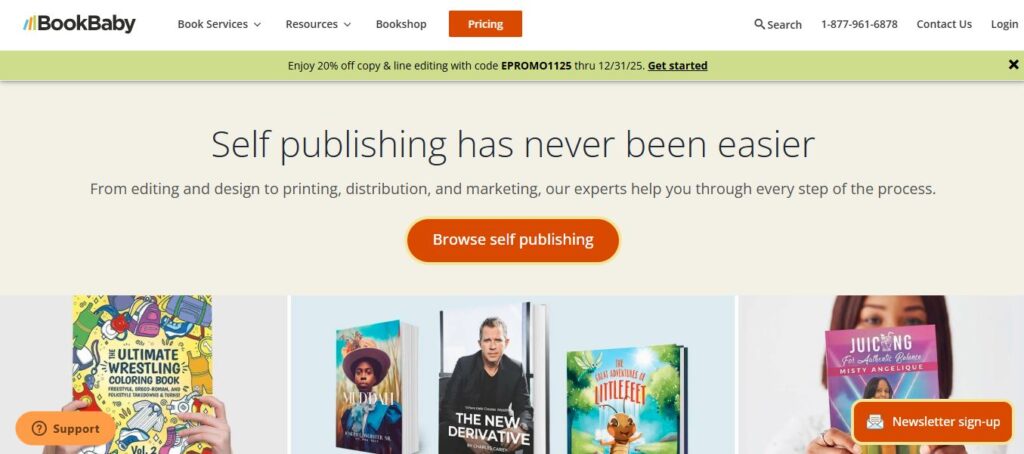The image size is (1024, 454).
Task: Expand the Resources dropdown chevron
Action: (x=347, y=25)
